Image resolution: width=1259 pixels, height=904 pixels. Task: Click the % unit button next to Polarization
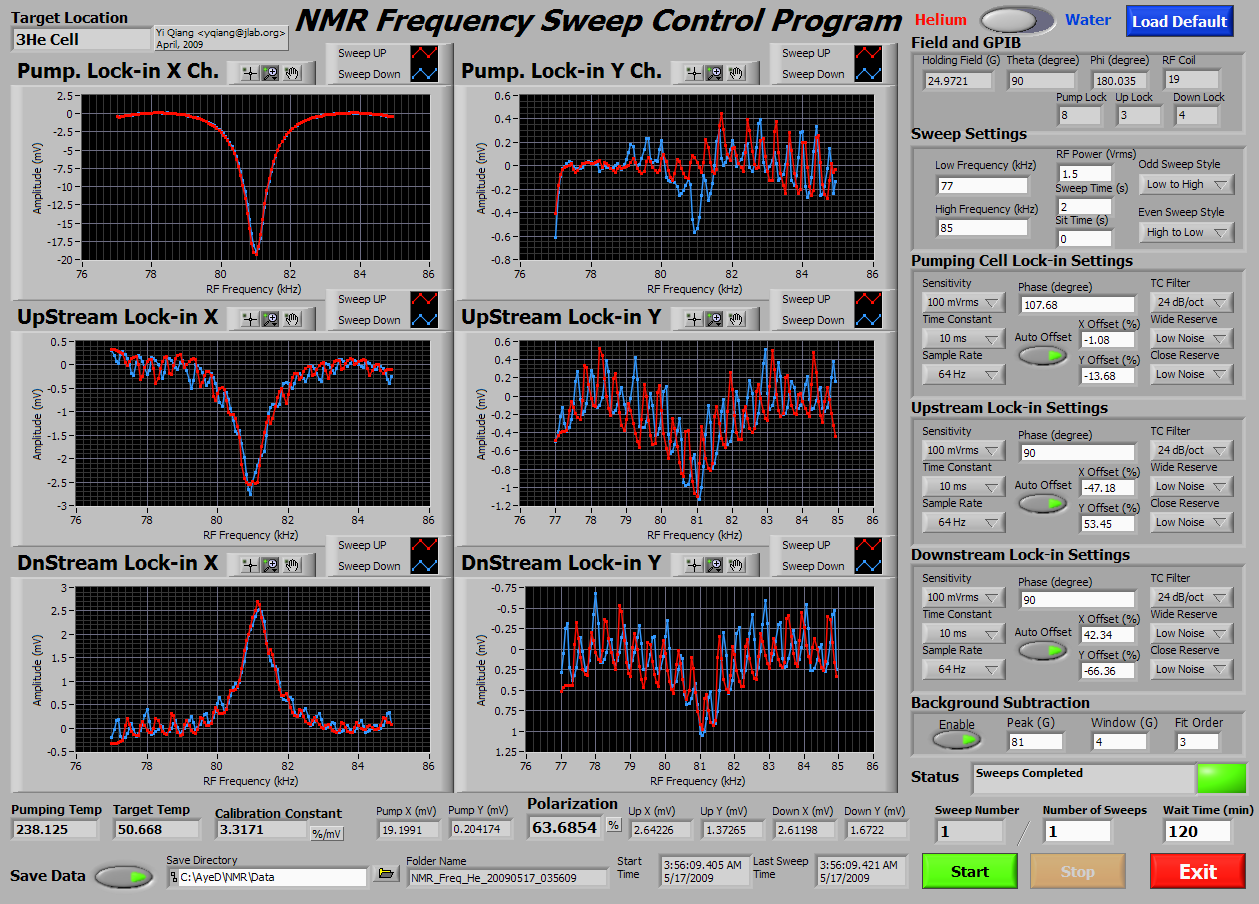(x=614, y=826)
